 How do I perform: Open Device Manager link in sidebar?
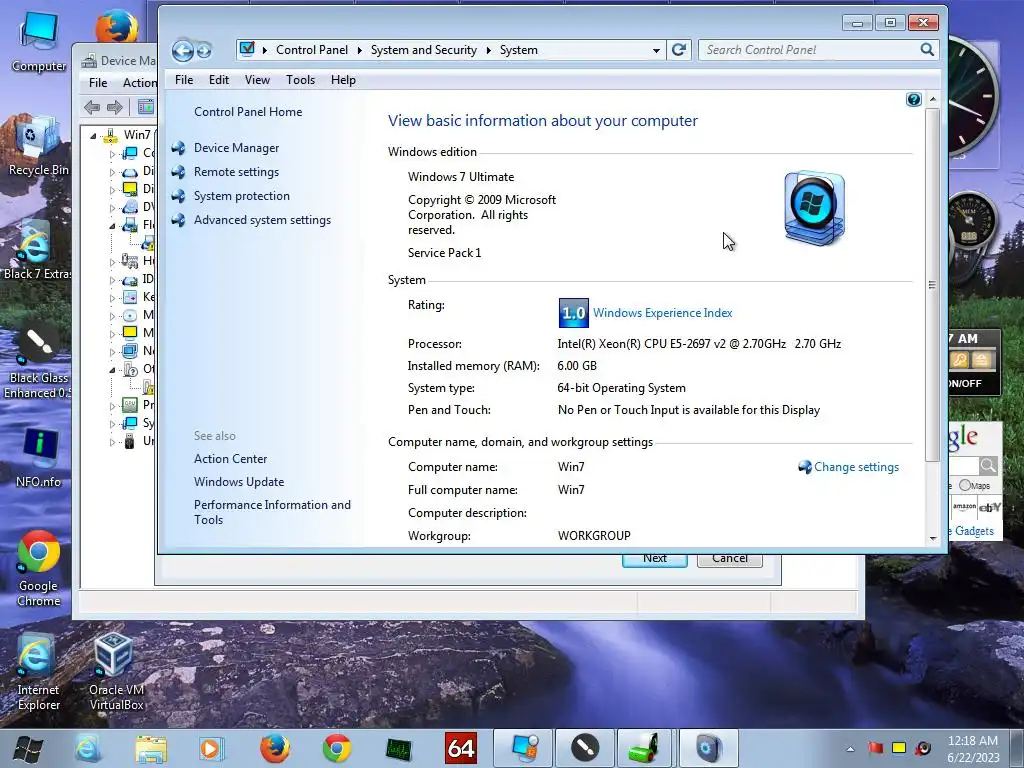click(236, 148)
